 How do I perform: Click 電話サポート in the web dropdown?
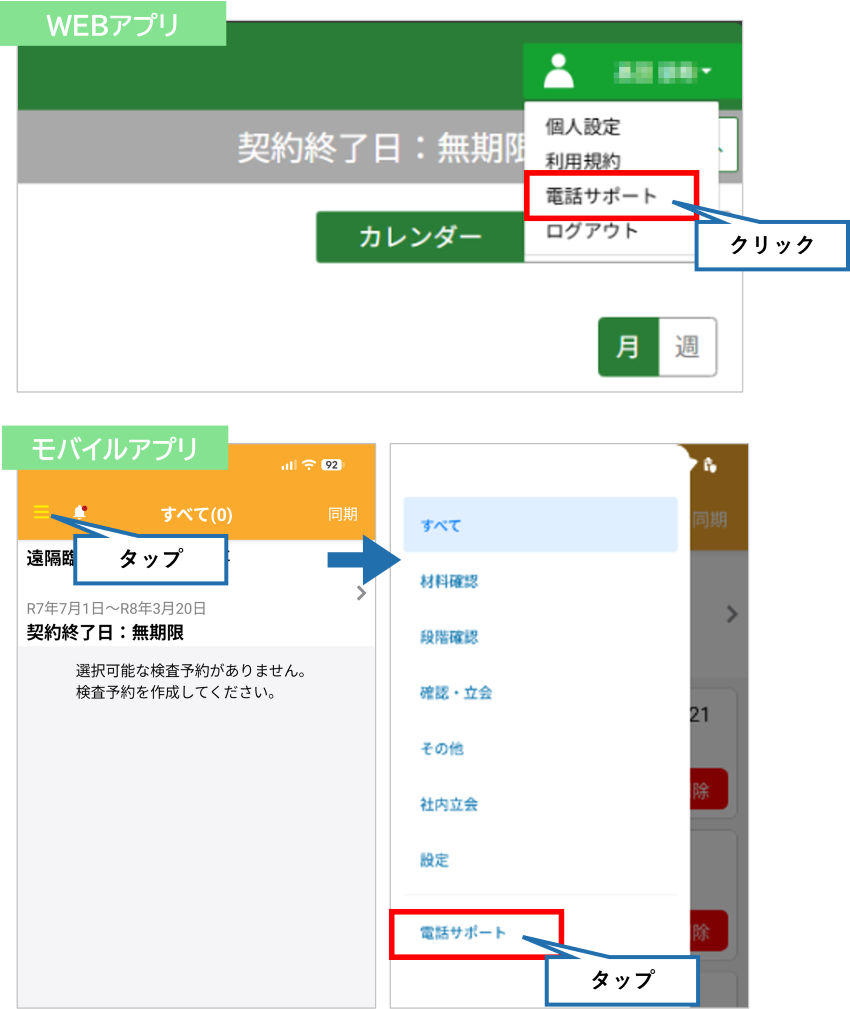pos(602,196)
